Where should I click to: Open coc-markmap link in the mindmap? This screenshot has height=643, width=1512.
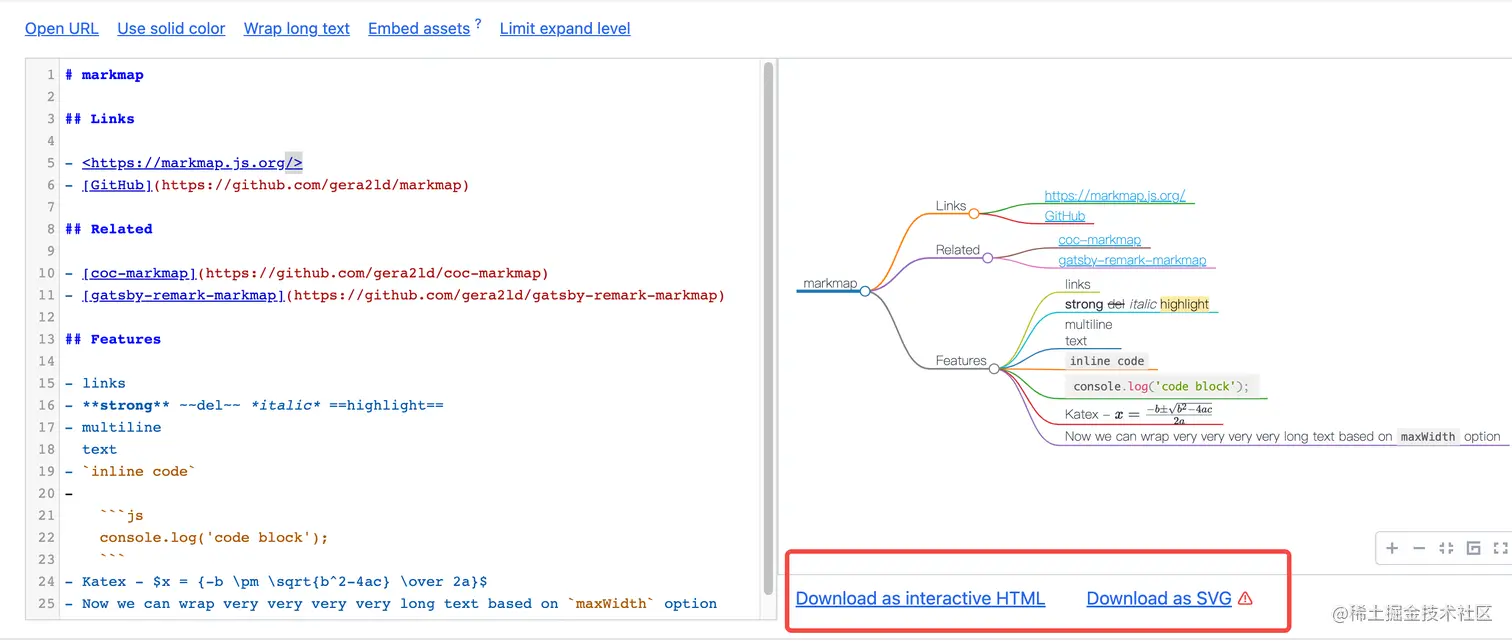pos(1100,240)
